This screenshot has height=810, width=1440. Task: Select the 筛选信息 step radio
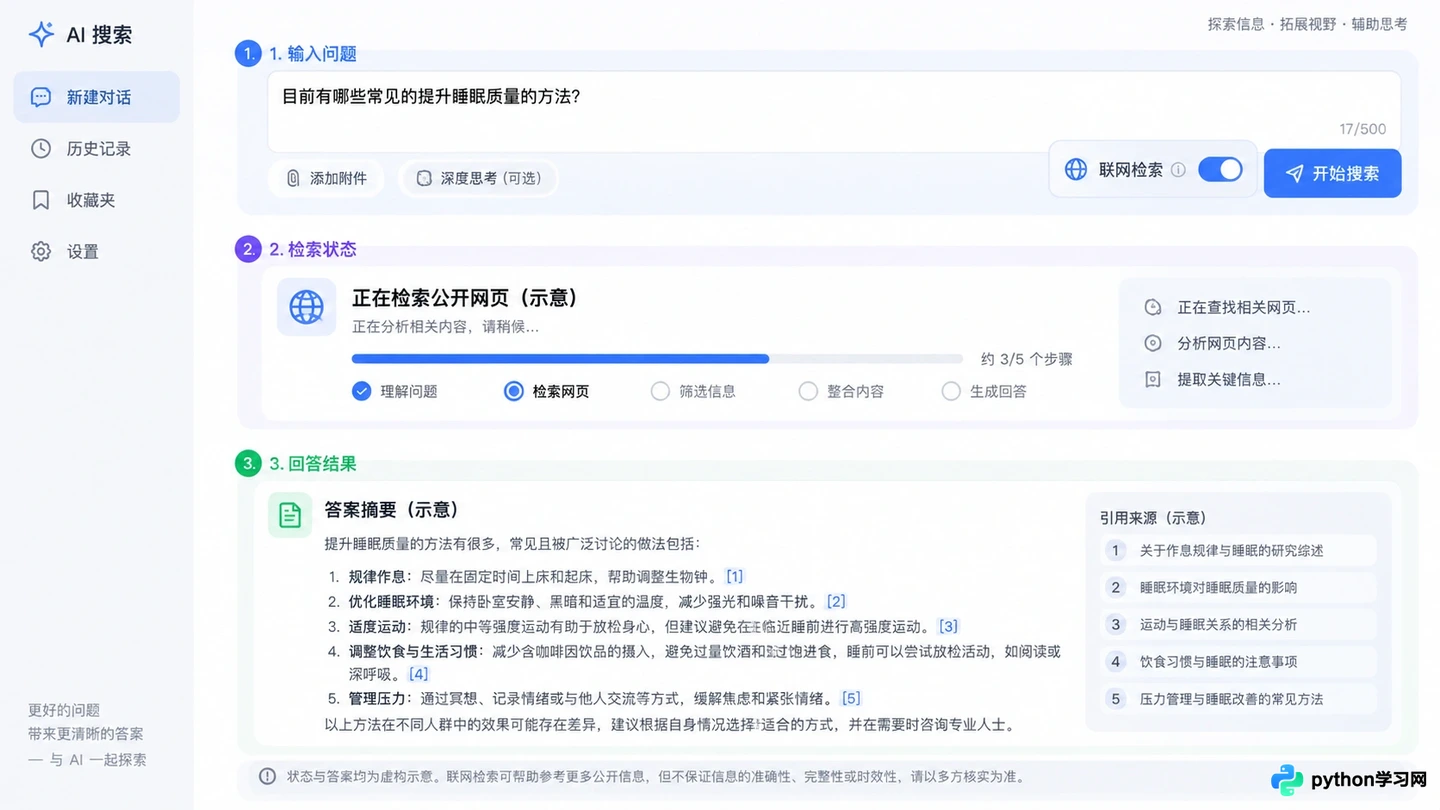click(x=660, y=391)
